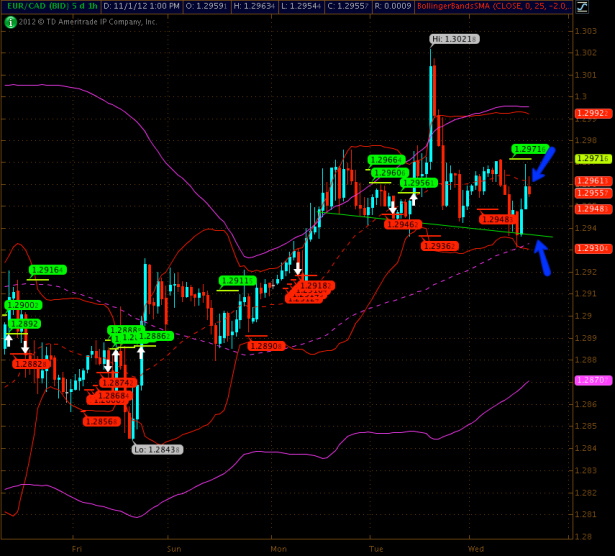This screenshot has height=556, width=615.
Task: Click the green 1.2911 signal label
Action: (x=237, y=281)
